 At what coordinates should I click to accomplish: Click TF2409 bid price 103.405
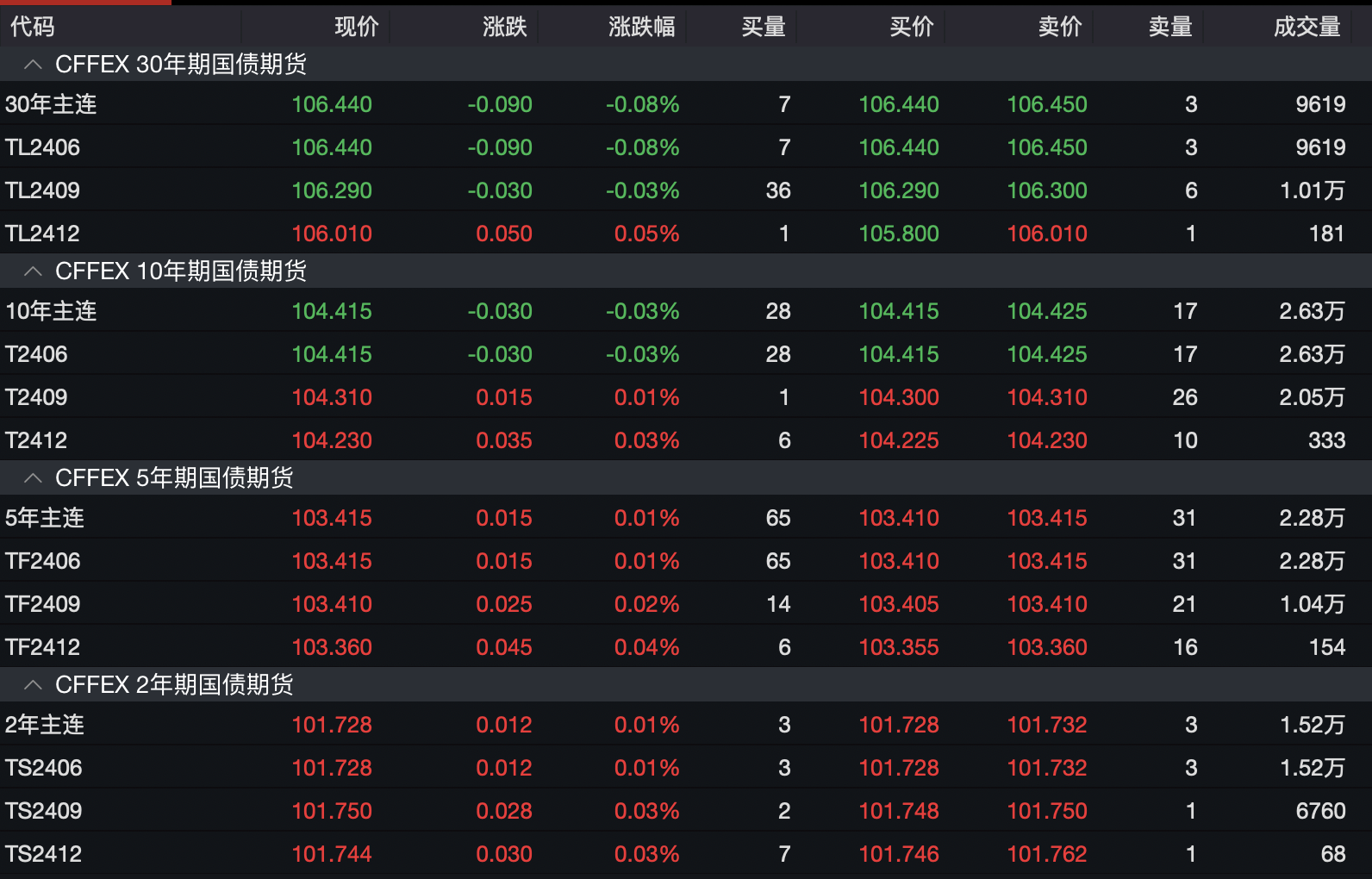tap(899, 604)
